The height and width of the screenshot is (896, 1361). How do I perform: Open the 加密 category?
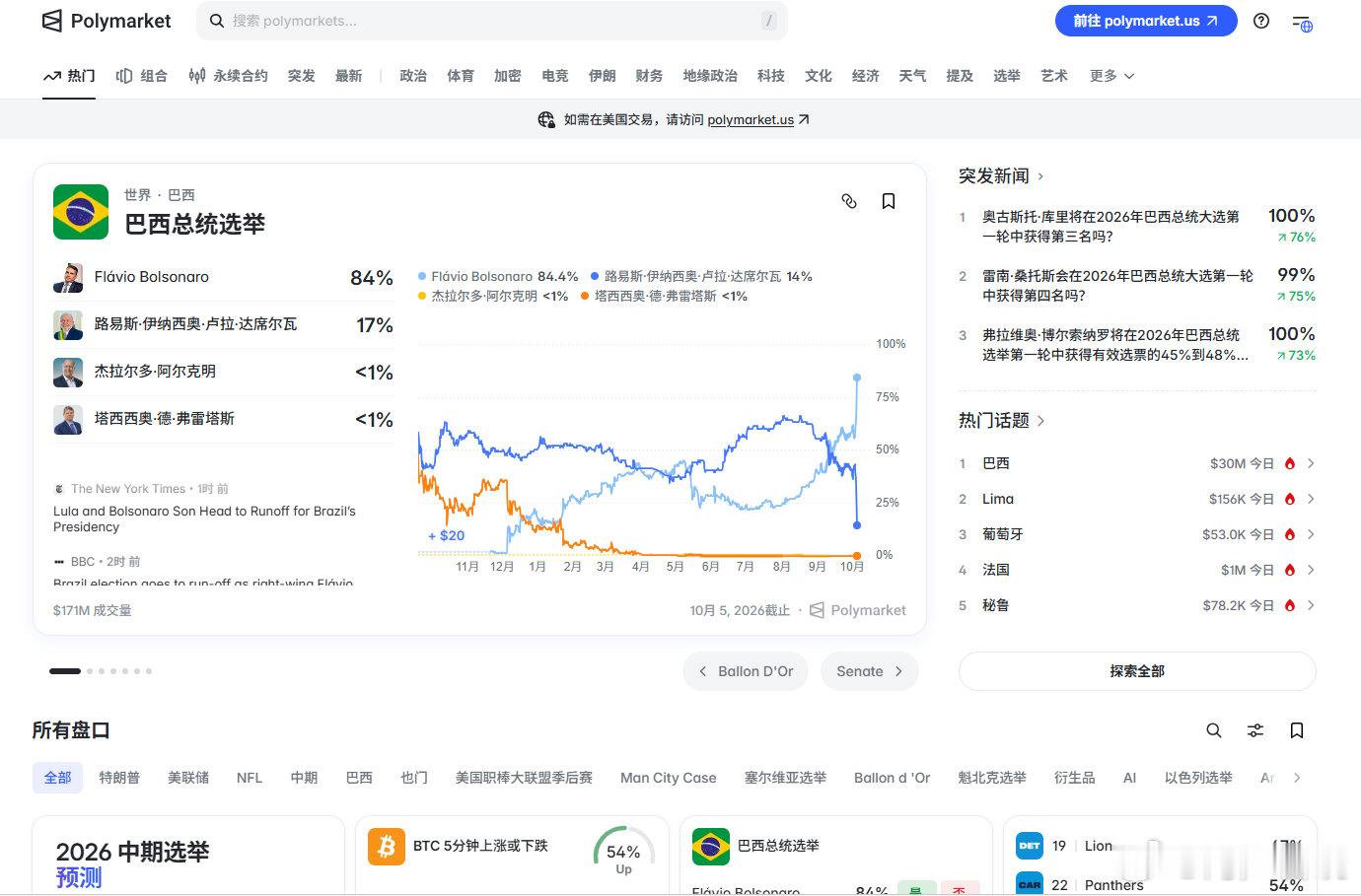coord(508,76)
